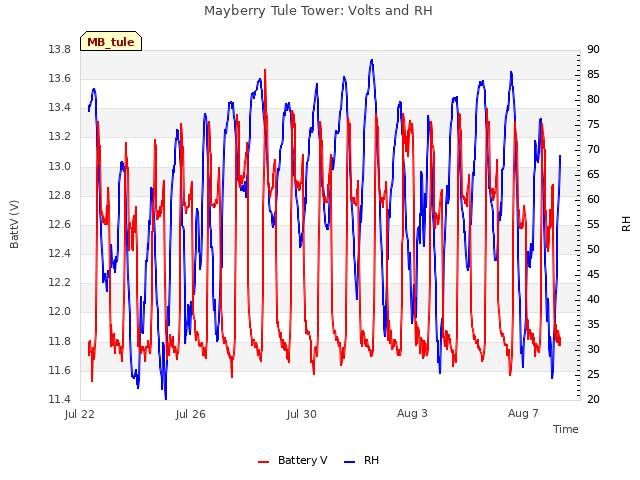Click the BattV (V) axis label
Screen dimensions: 640x480
[x=14, y=224]
